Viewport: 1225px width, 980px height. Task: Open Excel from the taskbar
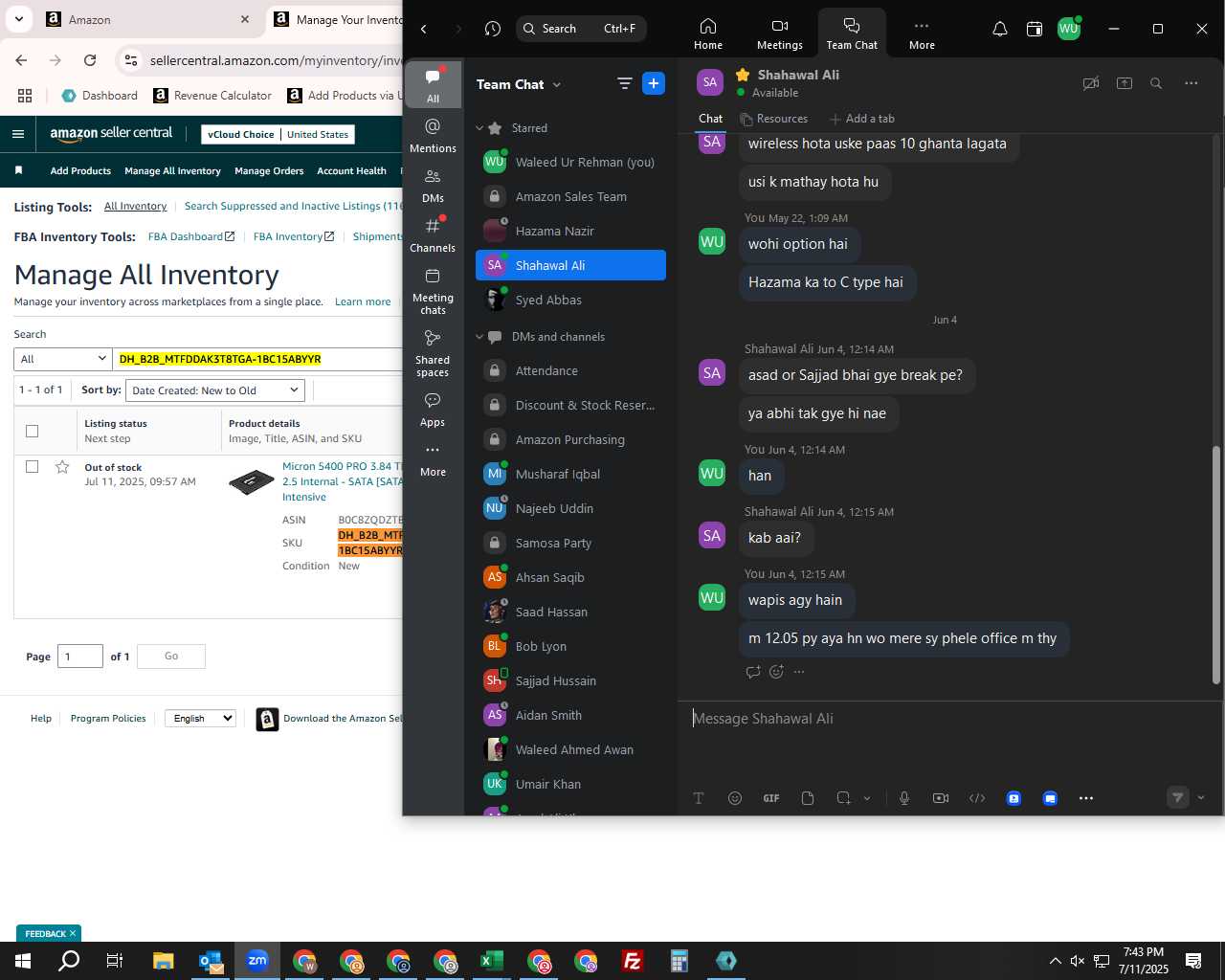click(x=492, y=961)
